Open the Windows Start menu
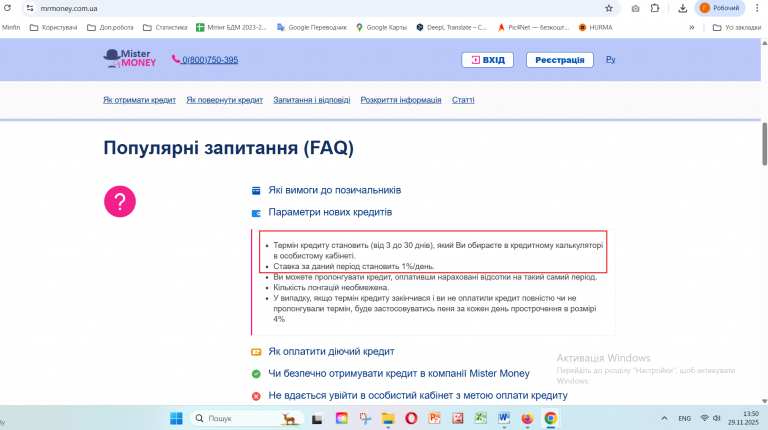768x430 pixels. click(176, 418)
